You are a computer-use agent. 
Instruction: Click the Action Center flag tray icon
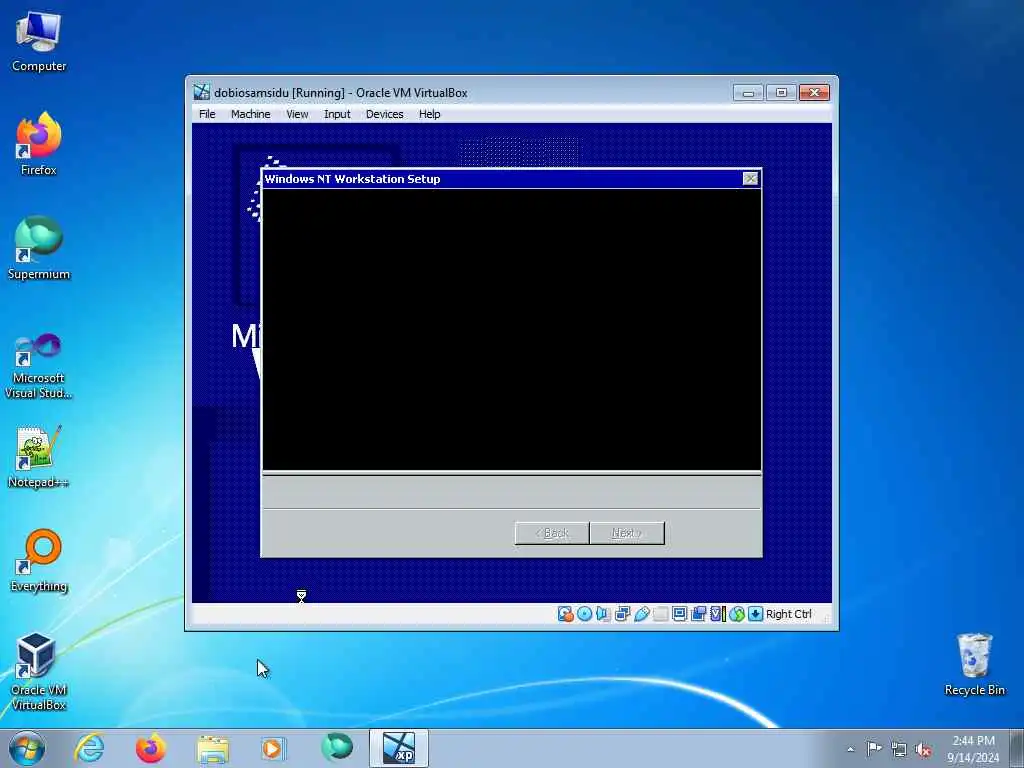coord(874,749)
